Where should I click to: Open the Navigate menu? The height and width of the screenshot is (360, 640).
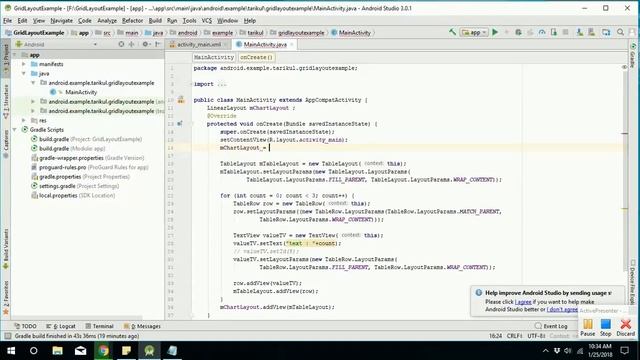(x=61, y=20)
